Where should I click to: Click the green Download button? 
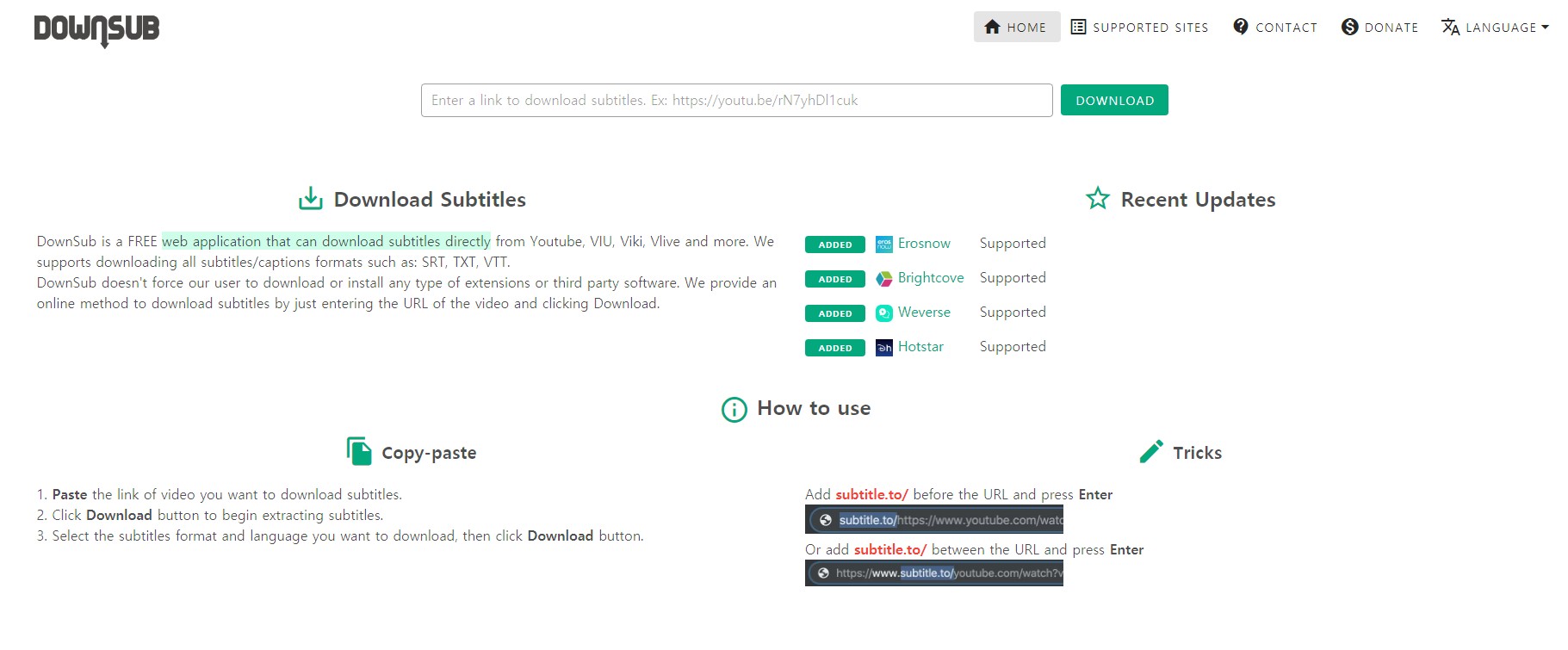1114,100
